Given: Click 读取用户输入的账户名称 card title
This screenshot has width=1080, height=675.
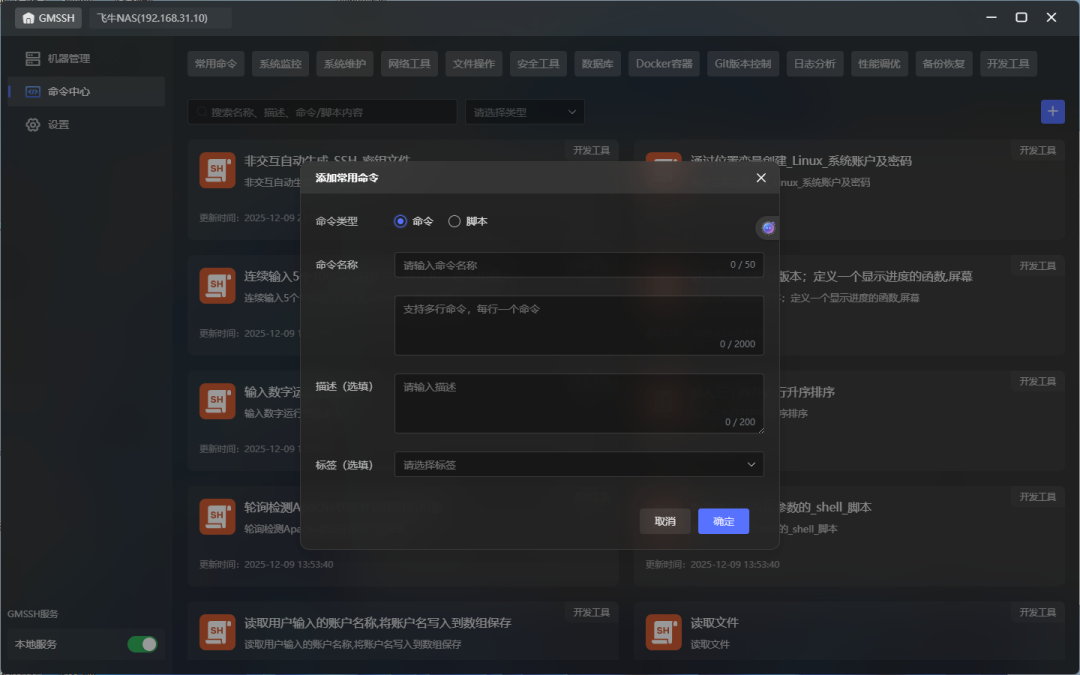Looking at the screenshot, I should click(377, 623).
